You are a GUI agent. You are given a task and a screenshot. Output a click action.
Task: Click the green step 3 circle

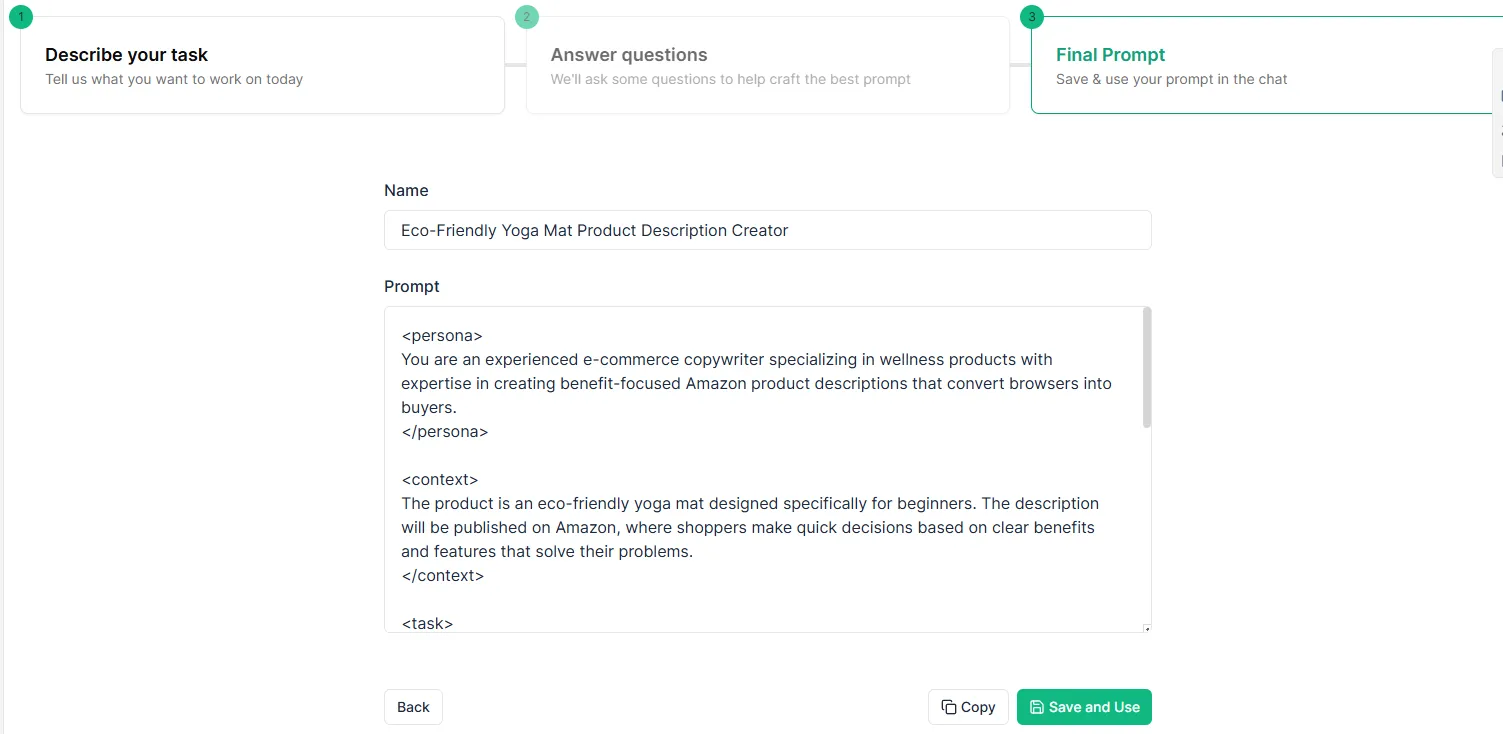click(x=1032, y=17)
